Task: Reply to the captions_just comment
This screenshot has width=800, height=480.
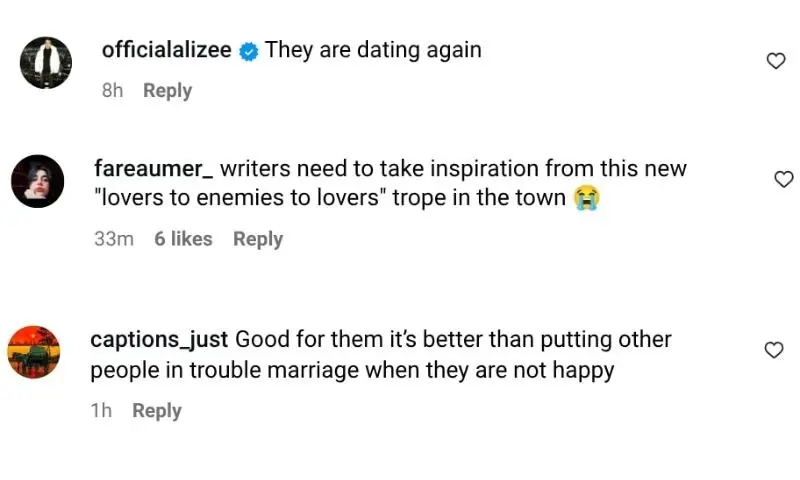Action: 157,411
